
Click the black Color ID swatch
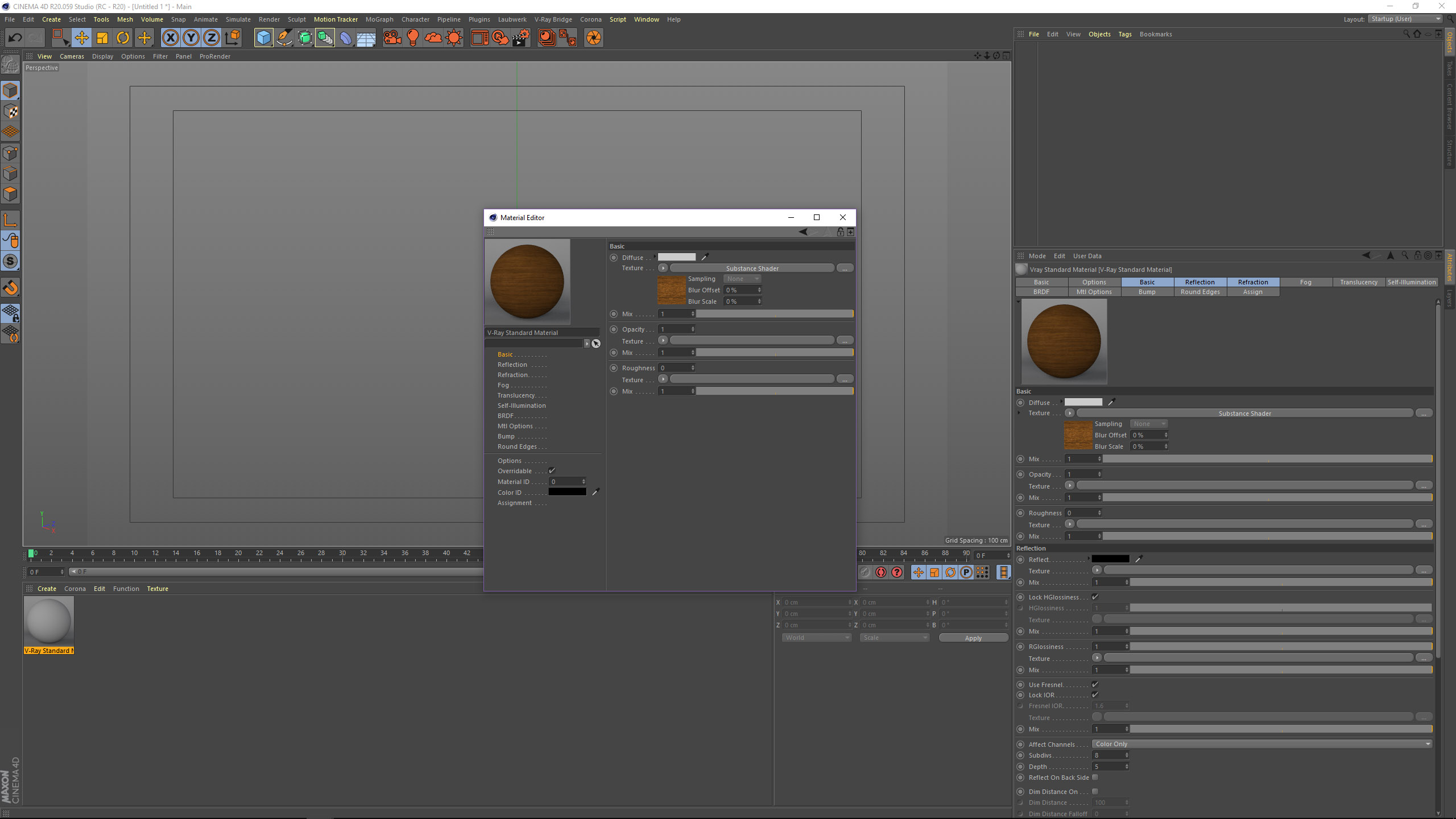pyautogui.click(x=567, y=493)
